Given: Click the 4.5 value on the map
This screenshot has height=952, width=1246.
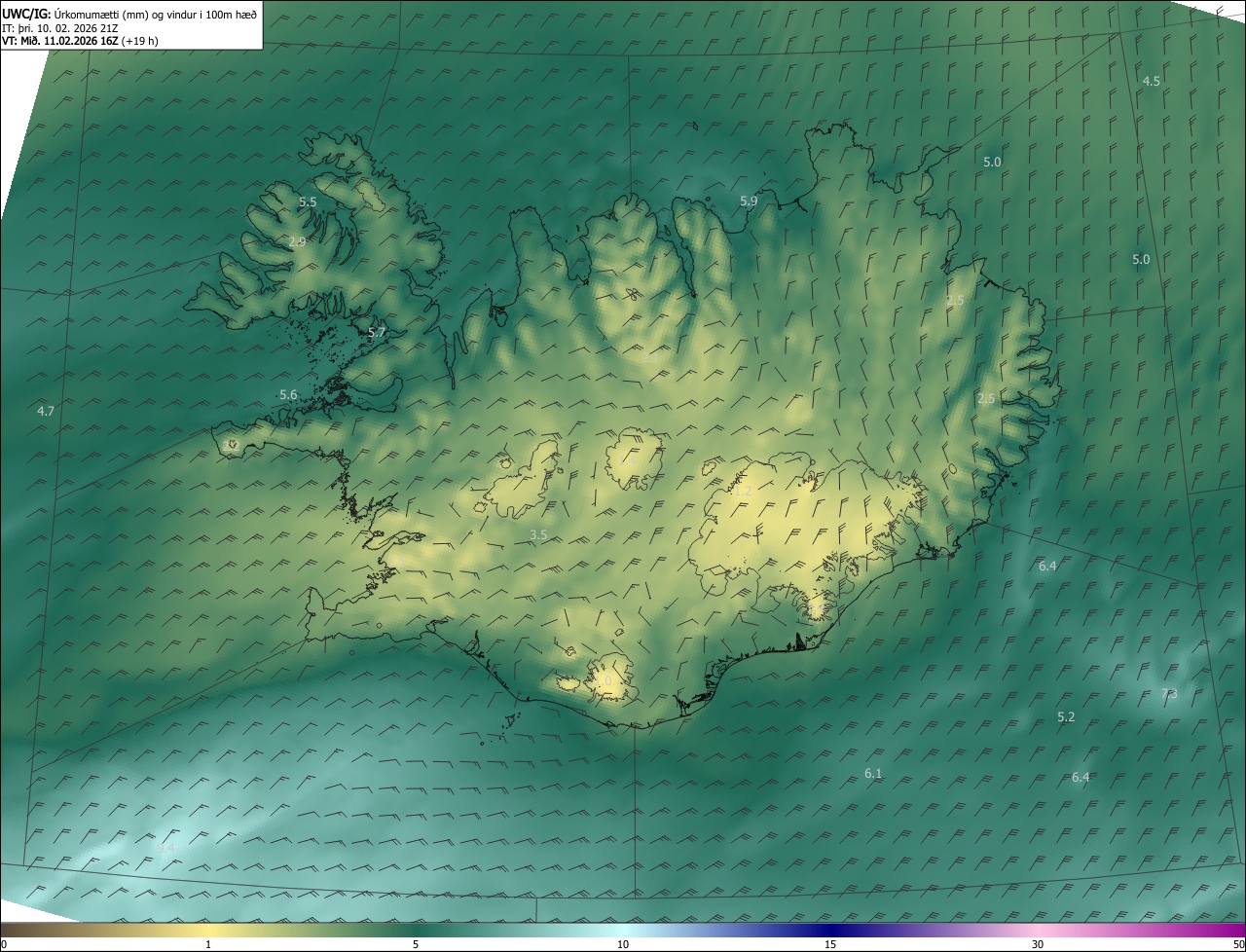Looking at the screenshot, I should [1151, 81].
